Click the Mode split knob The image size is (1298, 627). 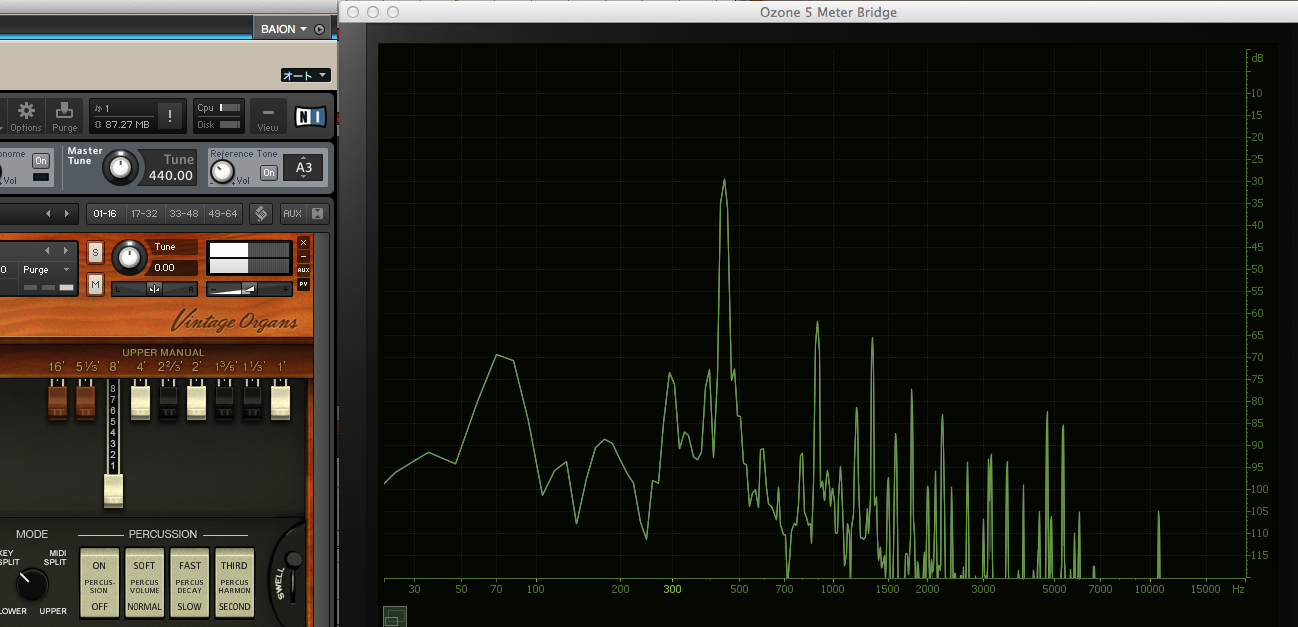coord(31,583)
